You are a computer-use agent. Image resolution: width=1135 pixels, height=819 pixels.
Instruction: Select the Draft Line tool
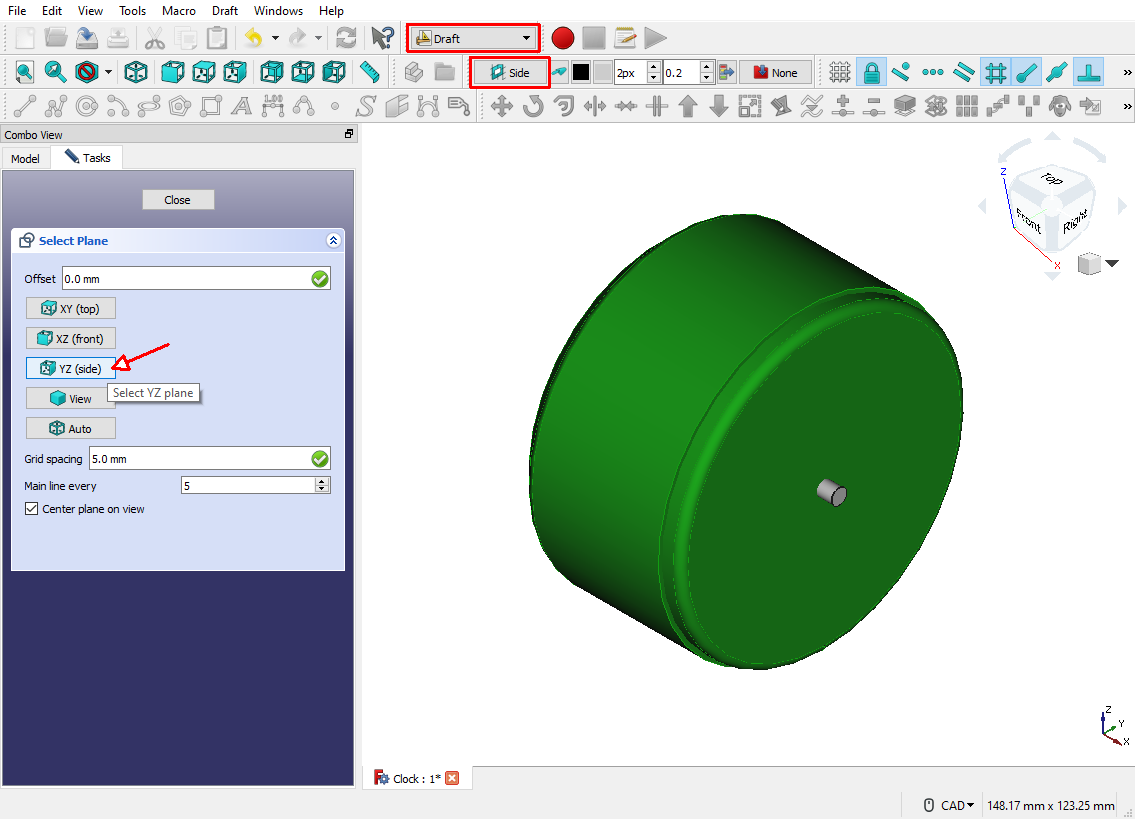25,106
